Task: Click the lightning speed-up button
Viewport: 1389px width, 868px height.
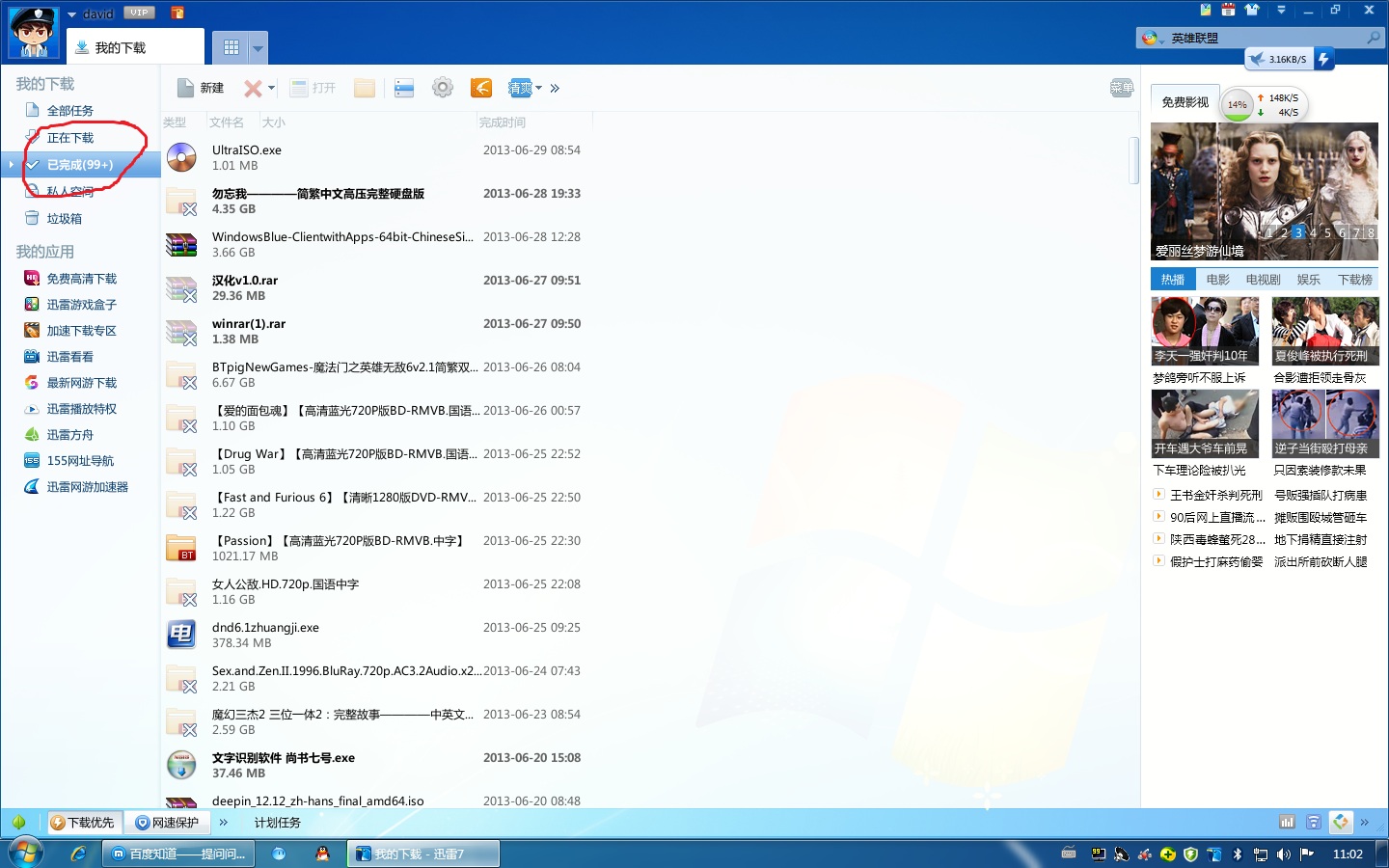Action: [x=1324, y=59]
